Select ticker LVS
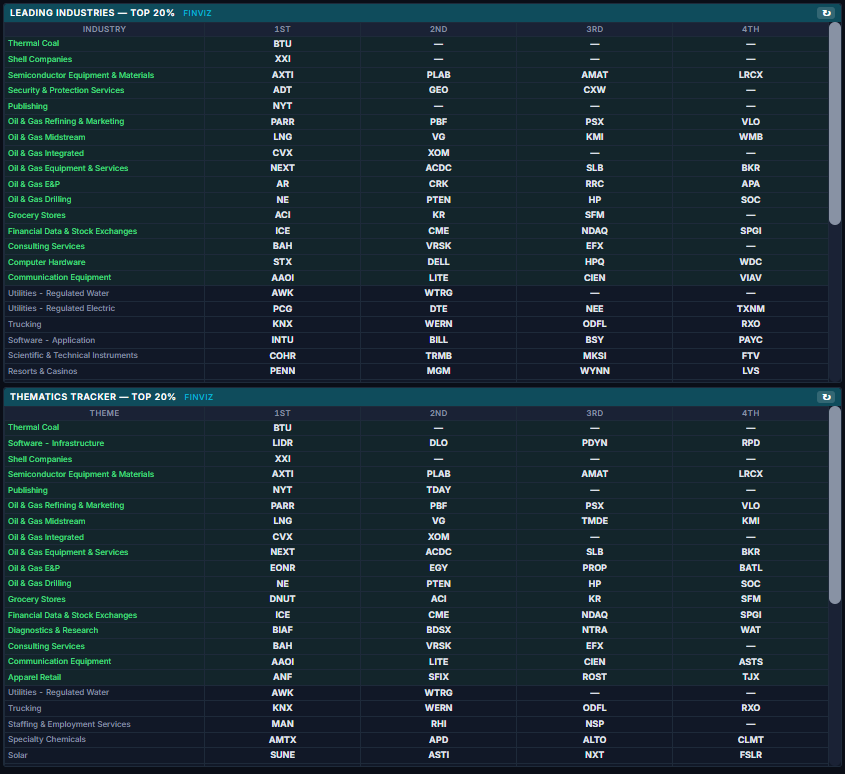Image resolution: width=845 pixels, height=774 pixels. pyautogui.click(x=751, y=371)
